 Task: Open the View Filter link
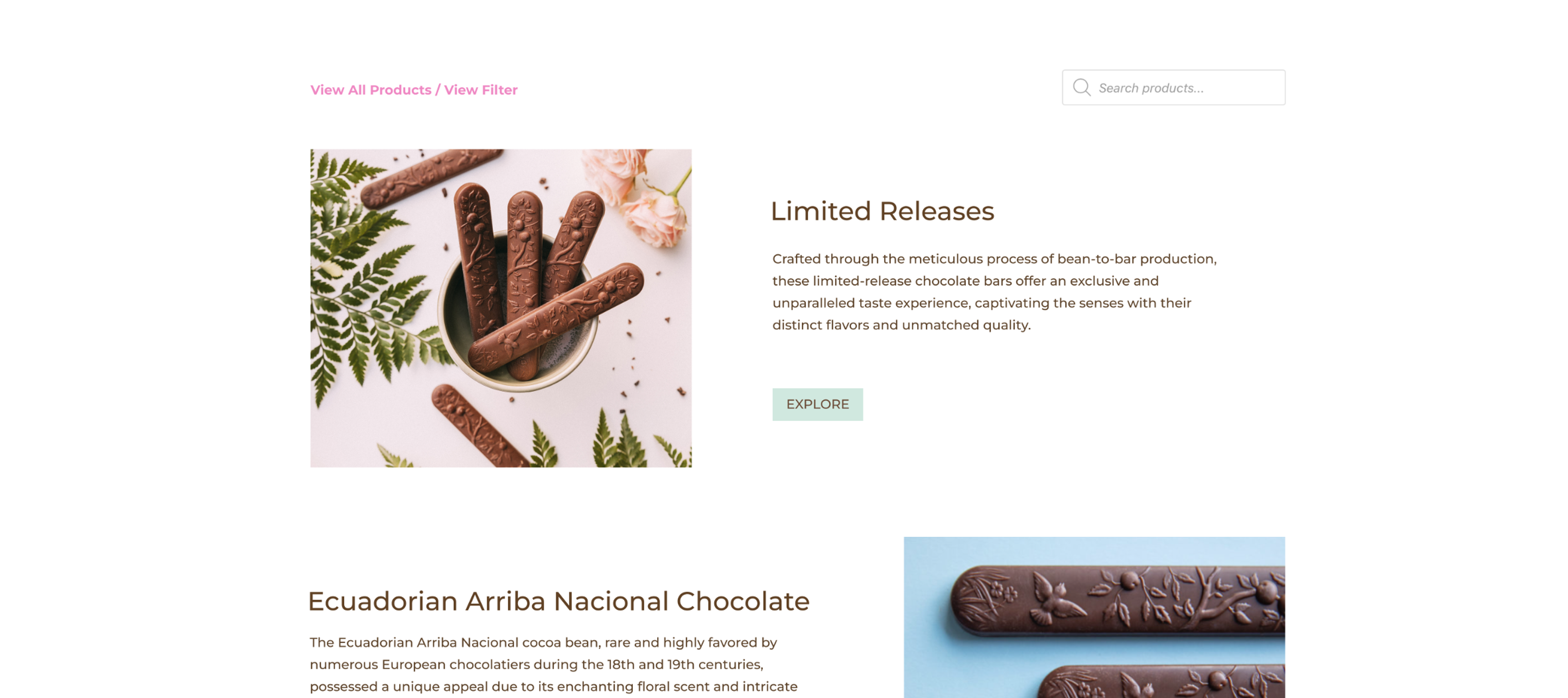pos(480,90)
